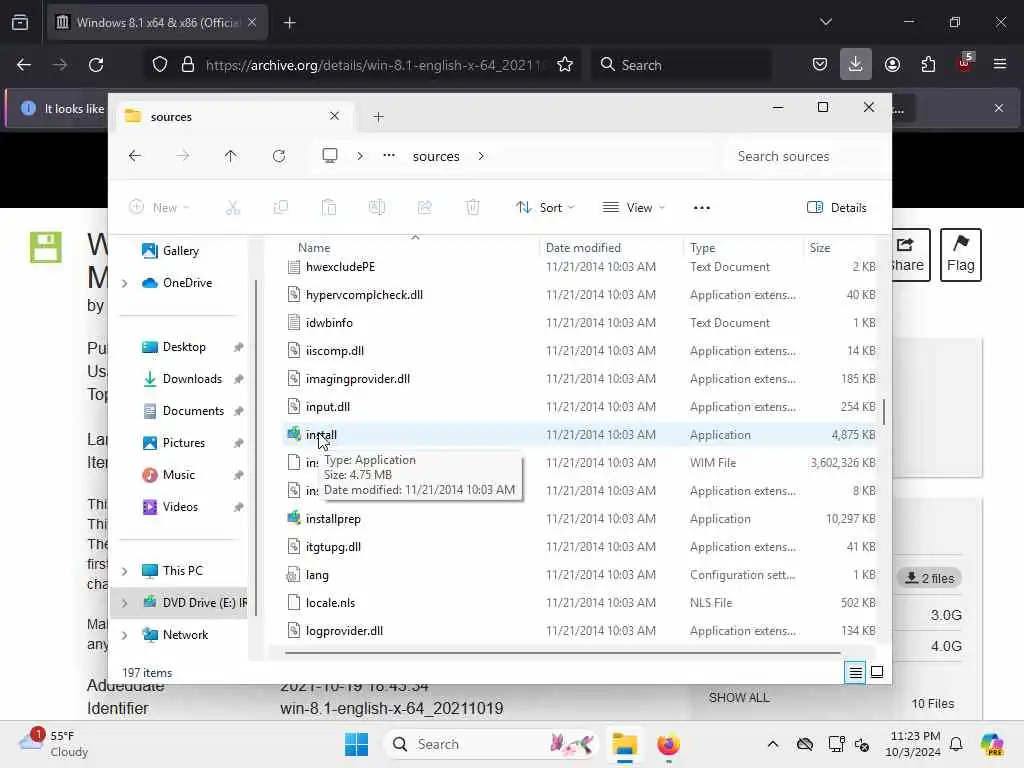This screenshot has width=1024, height=768.
Task: Click chevron after sources in address bar
Action: coord(481,156)
